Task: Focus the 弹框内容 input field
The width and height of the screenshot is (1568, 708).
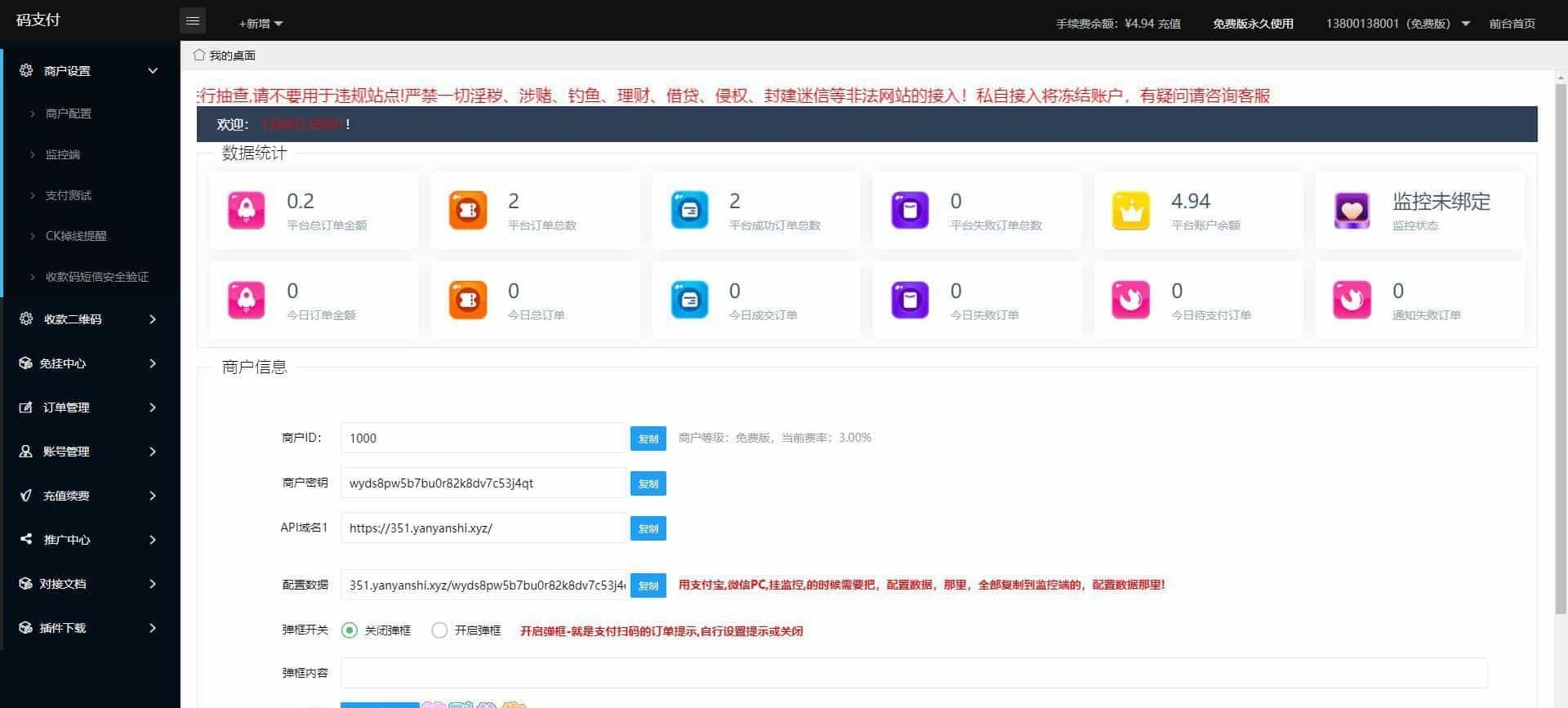Action: click(914, 673)
